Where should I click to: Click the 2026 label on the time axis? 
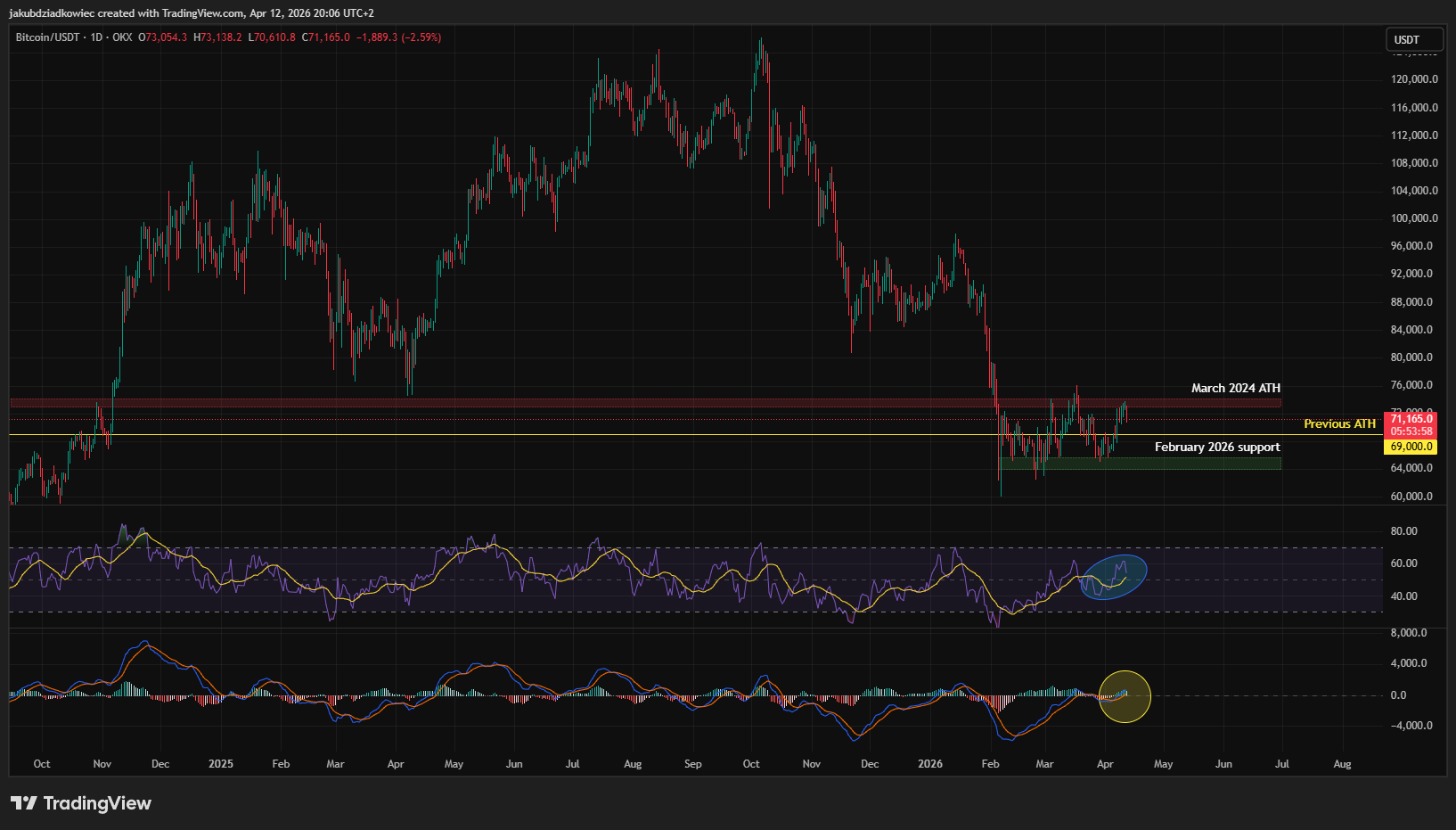tap(930, 764)
